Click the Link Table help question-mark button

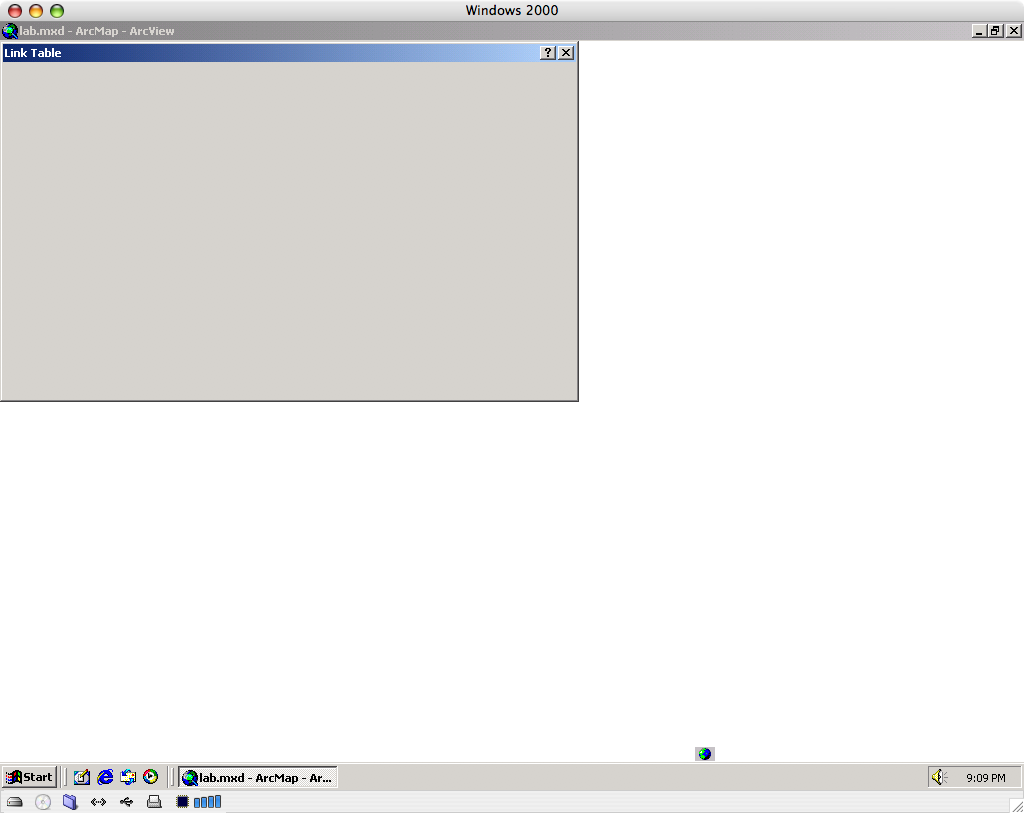(548, 53)
